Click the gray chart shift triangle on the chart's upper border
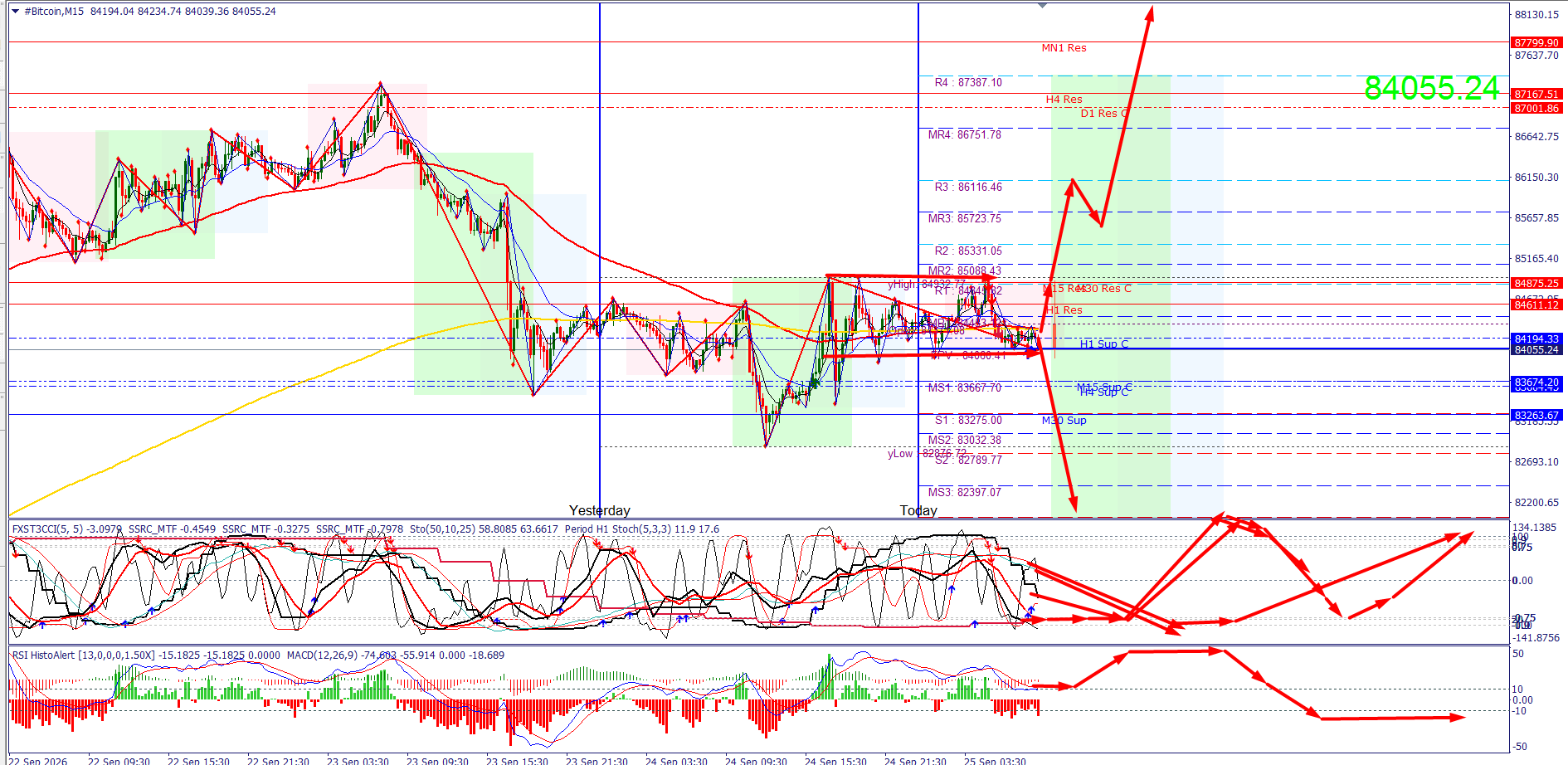Screen dimensions: 1568x765 [1043, 6]
